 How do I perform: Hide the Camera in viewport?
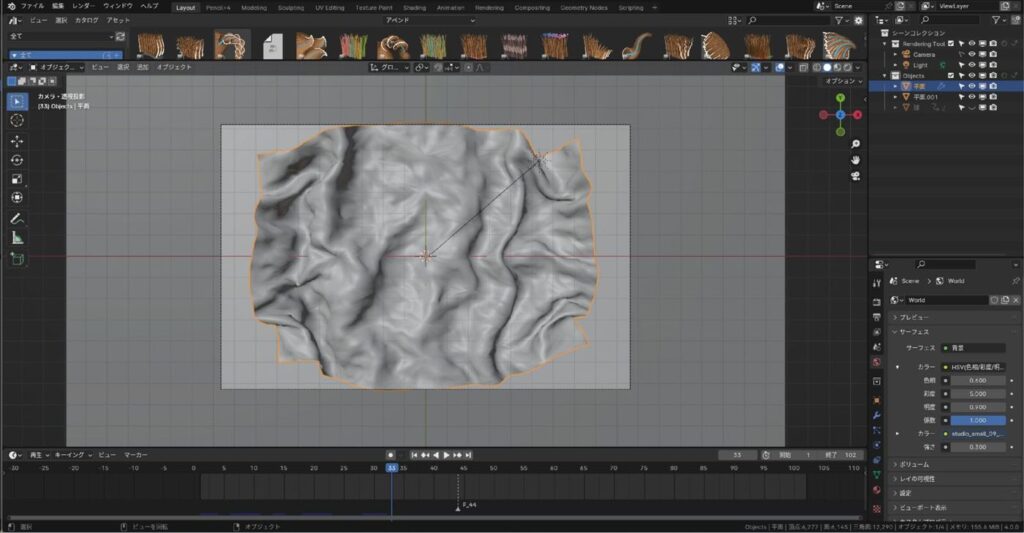click(972, 54)
